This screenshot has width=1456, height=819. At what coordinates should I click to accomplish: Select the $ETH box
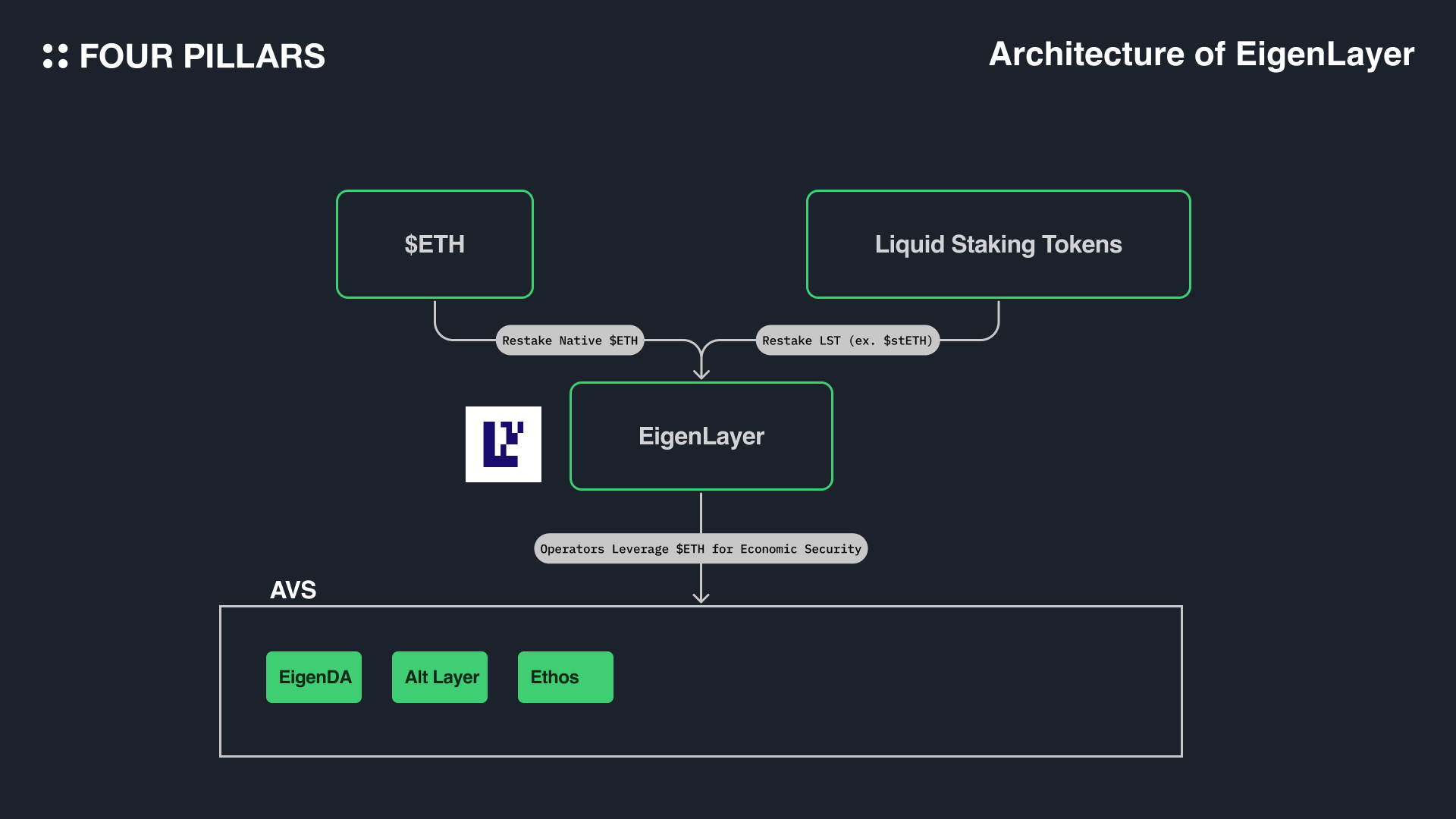pyautogui.click(x=435, y=244)
